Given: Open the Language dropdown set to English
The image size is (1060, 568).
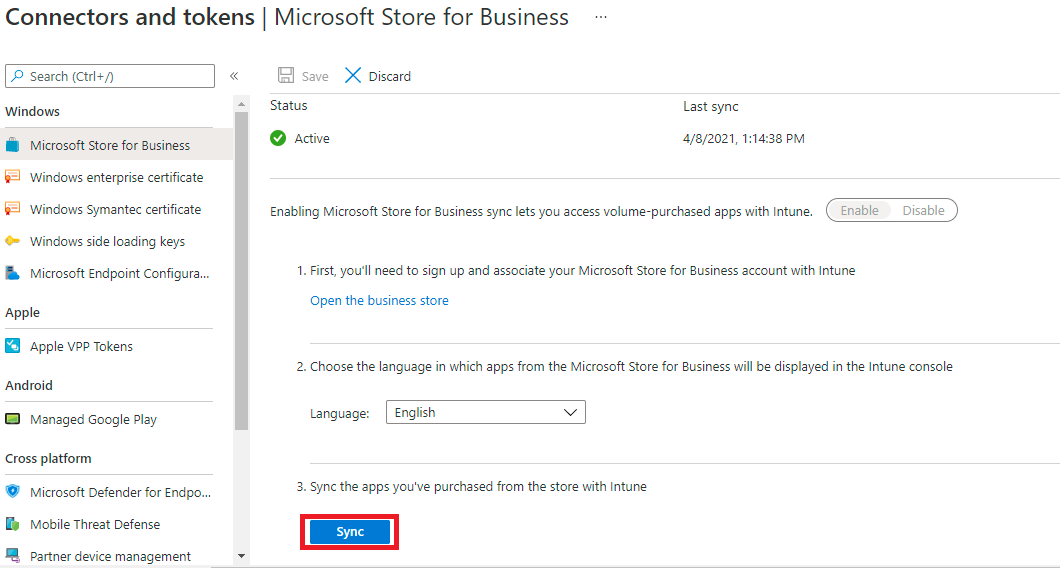Looking at the screenshot, I should (485, 412).
